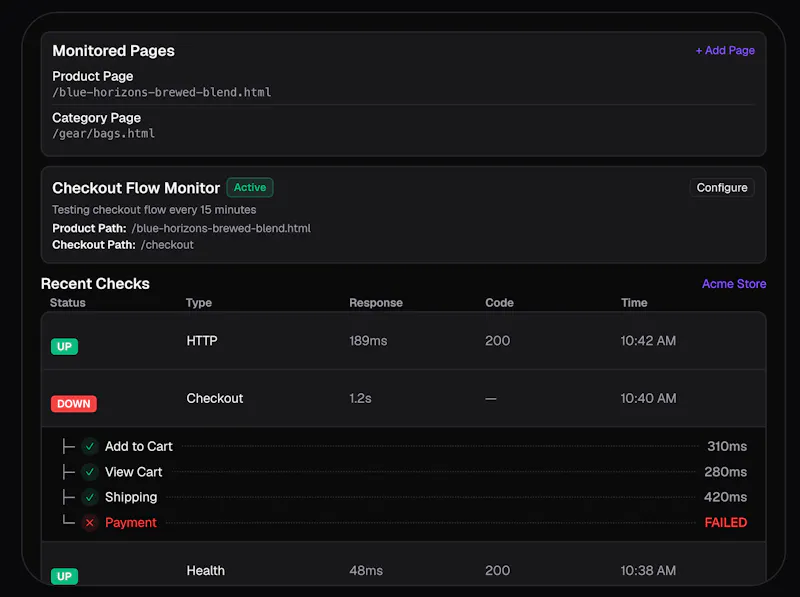Viewport: 800px width, 597px height.
Task: Click the FAILED status text
Action: 726,523
